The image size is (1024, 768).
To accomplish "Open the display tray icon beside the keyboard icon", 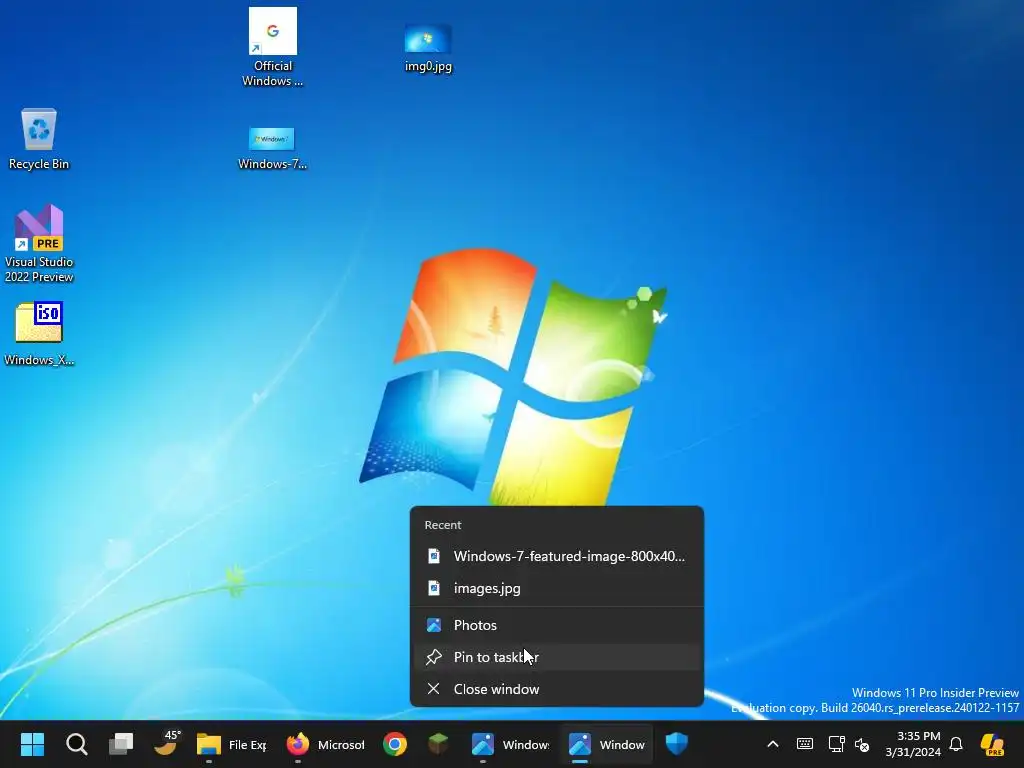I will click(837, 744).
